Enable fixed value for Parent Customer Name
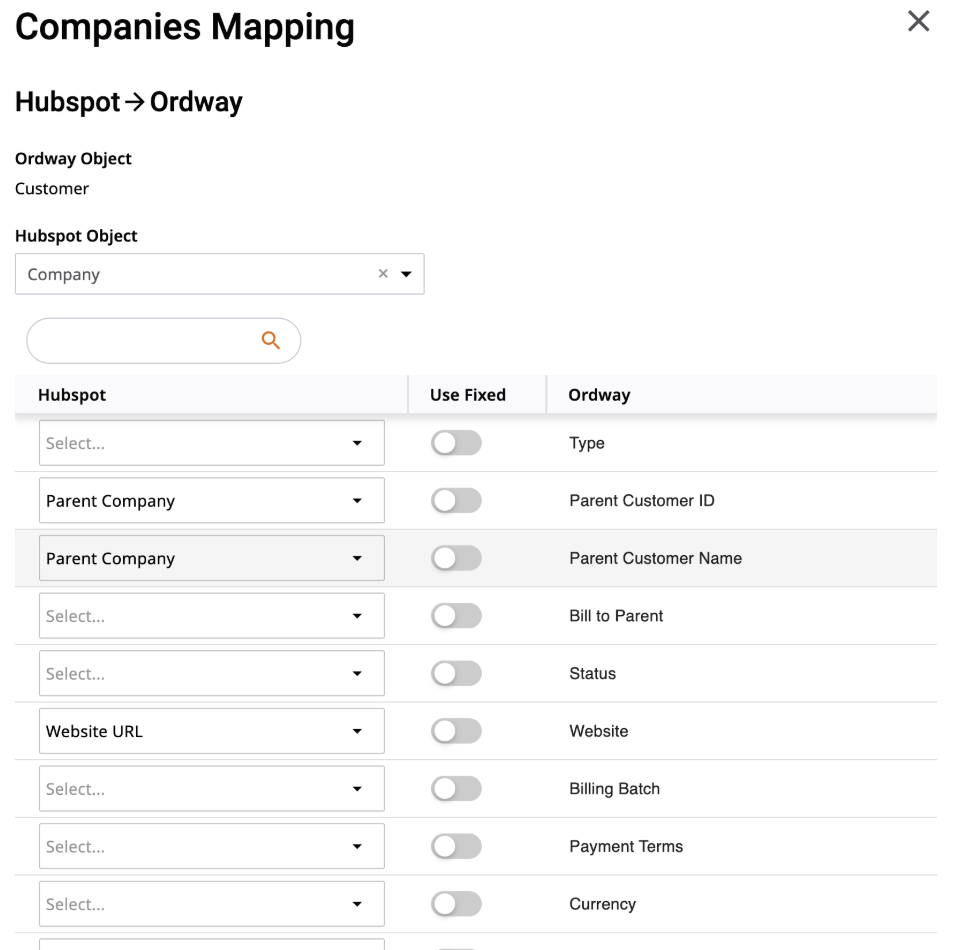962x950 pixels. [x=456, y=558]
